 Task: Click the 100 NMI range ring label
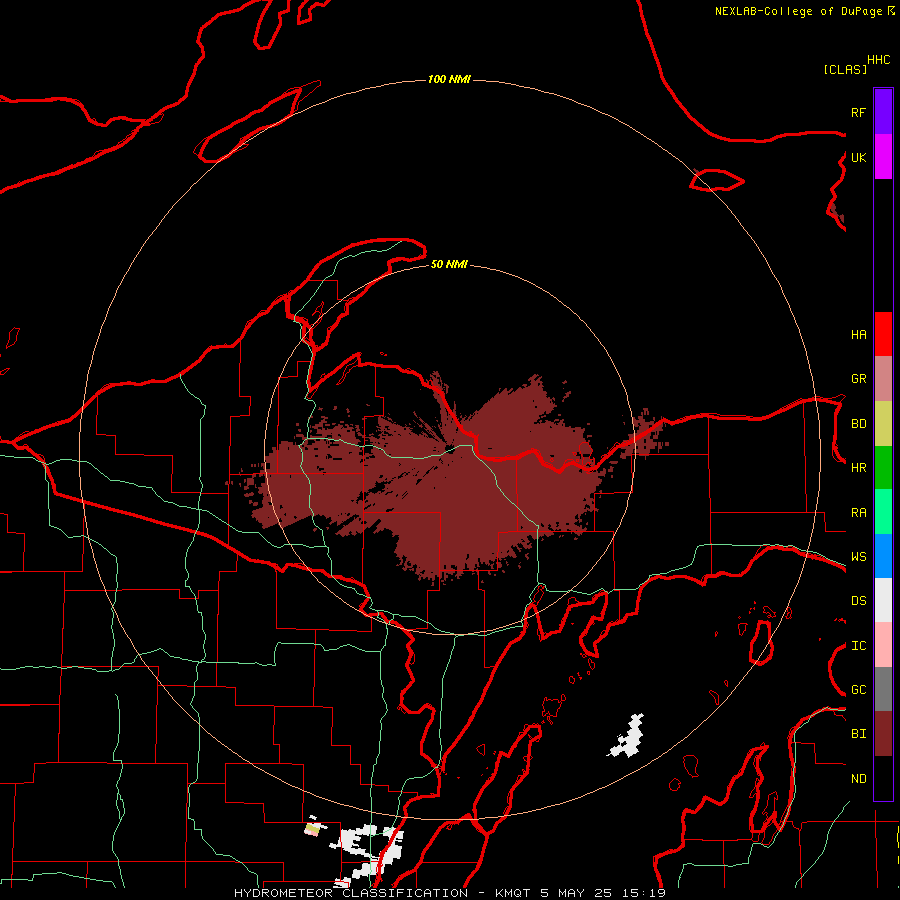coord(449,79)
